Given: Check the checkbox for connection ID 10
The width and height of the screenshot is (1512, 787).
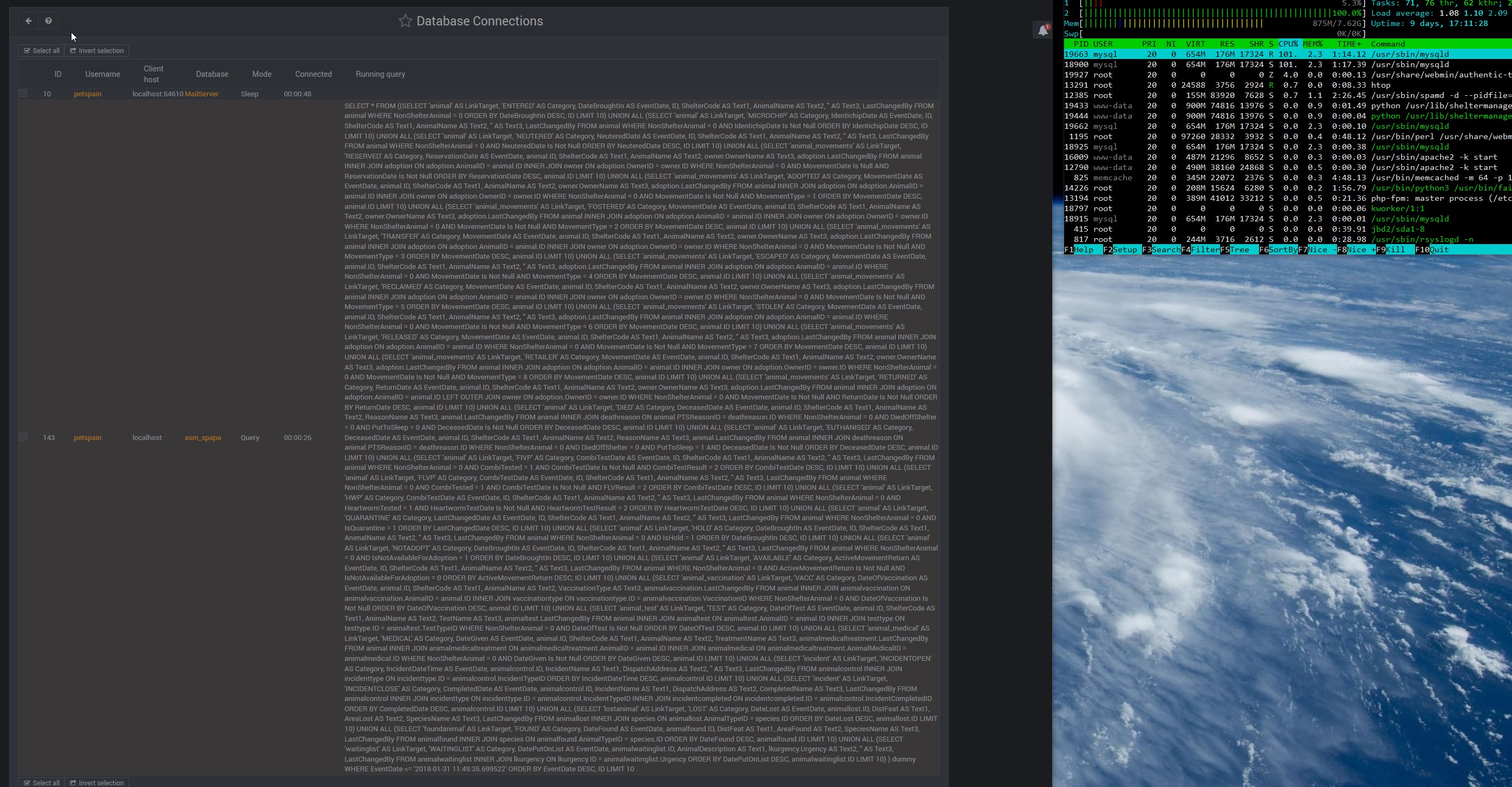Looking at the screenshot, I should pyautogui.click(x=23, y=93).
